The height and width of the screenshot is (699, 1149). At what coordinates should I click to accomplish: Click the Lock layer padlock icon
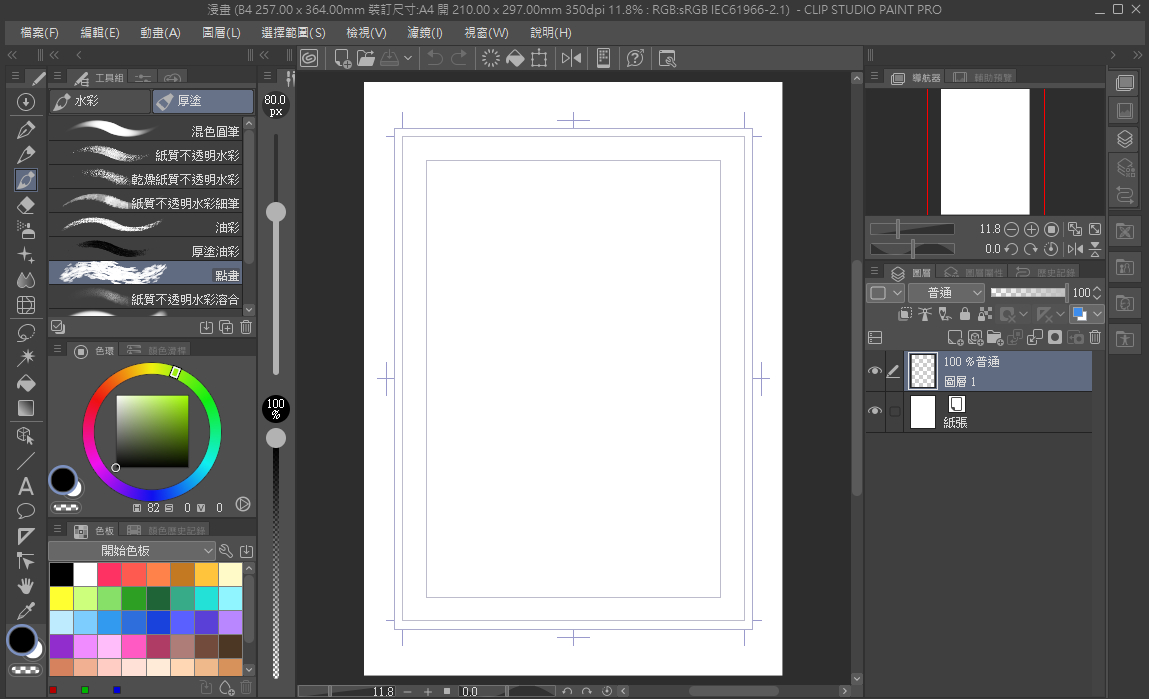tap(964, 314)
